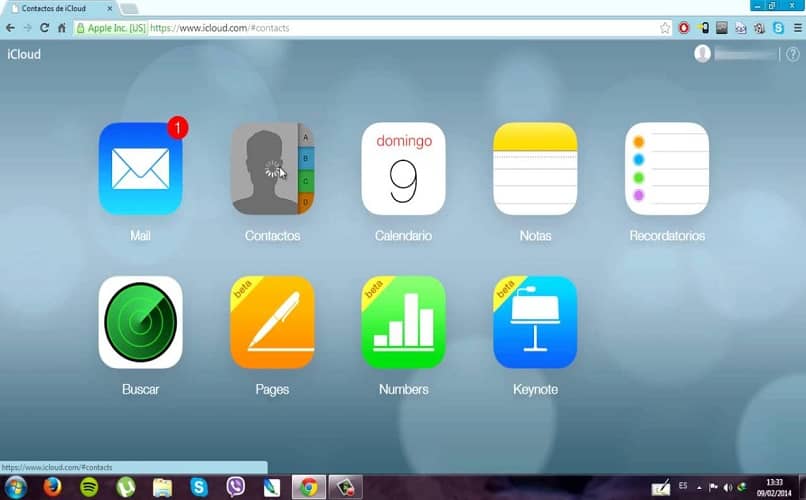Open a new browser tab
This screenshot has height=500, width=806.
pyautogui.click(x=129, y=9)
